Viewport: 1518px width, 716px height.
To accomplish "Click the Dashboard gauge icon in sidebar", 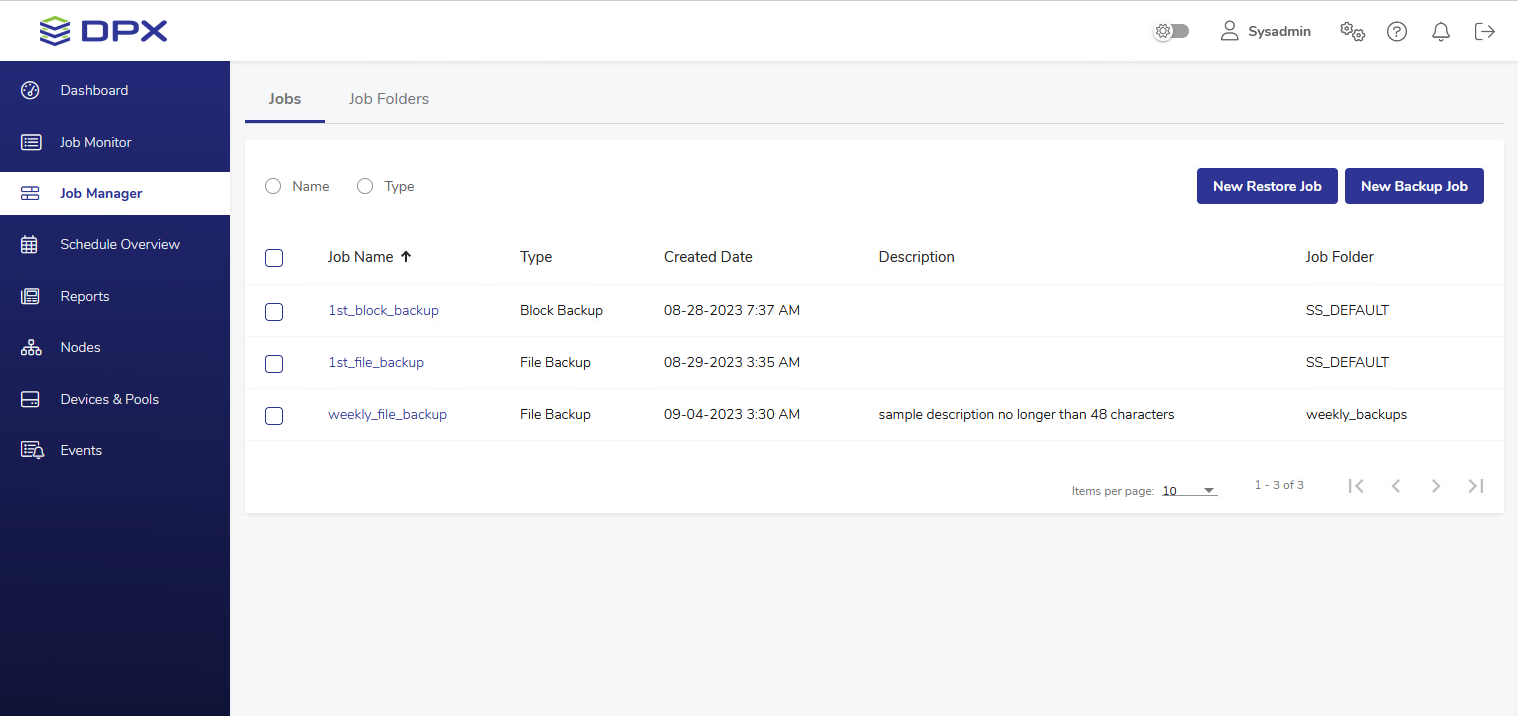I will click(30, 90).
